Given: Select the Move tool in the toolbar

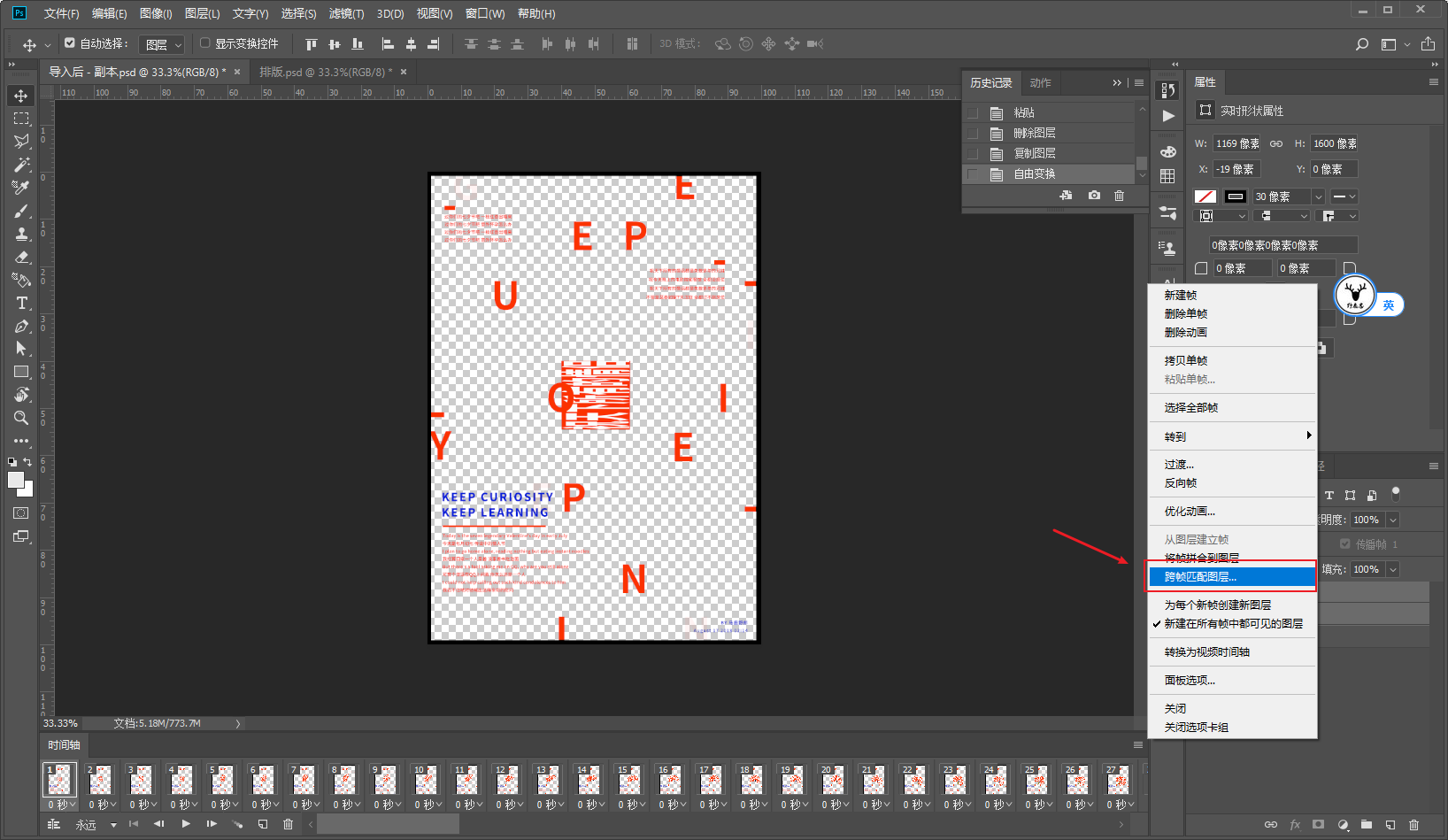Looking at the screenshot, I should [21, 96].
